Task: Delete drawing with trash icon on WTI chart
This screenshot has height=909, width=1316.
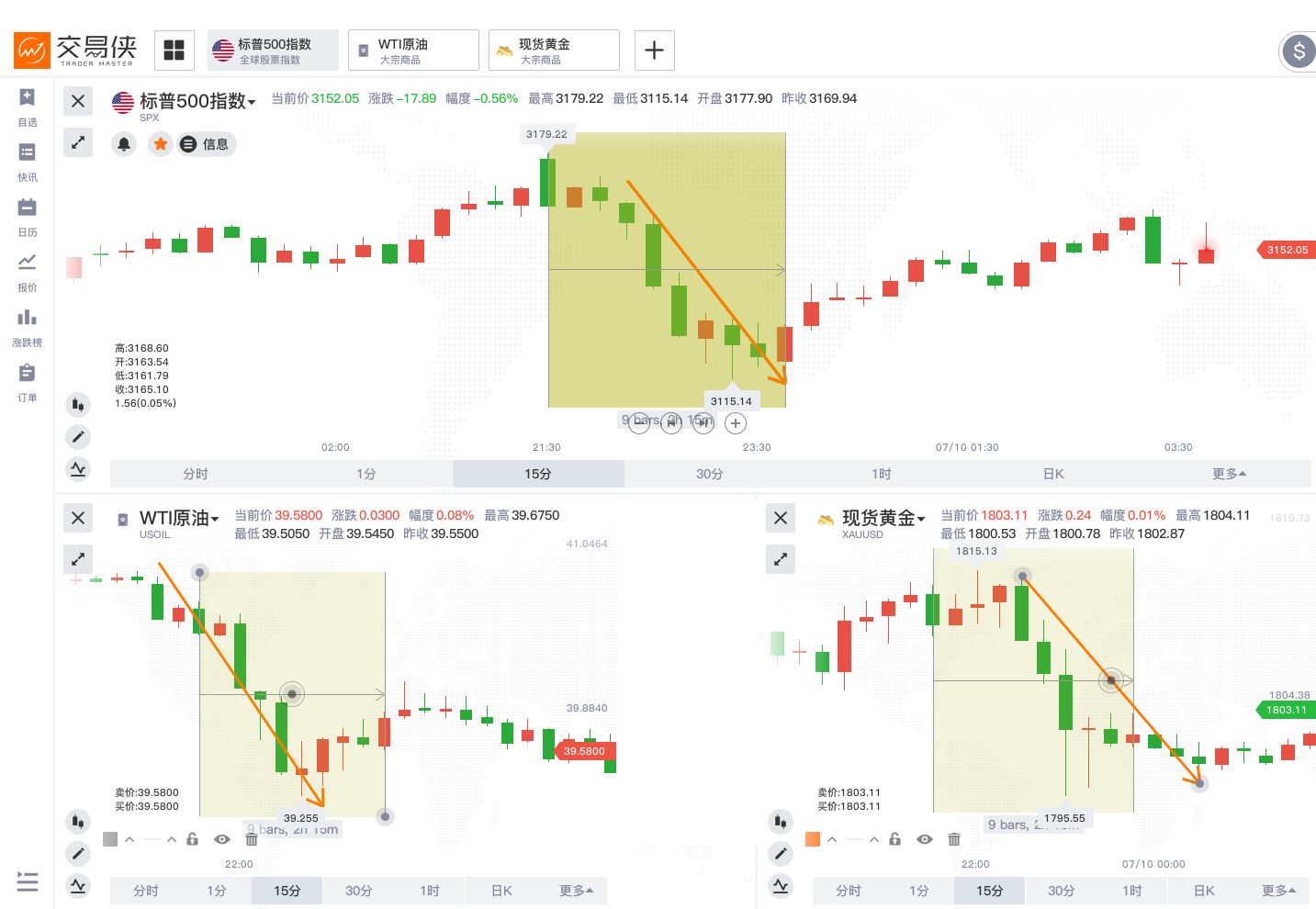Action: point(252,839)
